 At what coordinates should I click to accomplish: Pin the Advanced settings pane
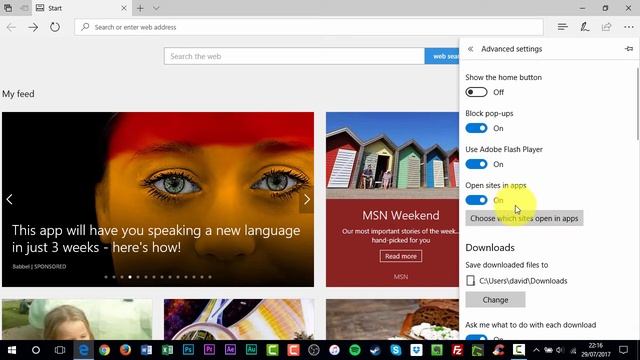[x=629, y=49]
